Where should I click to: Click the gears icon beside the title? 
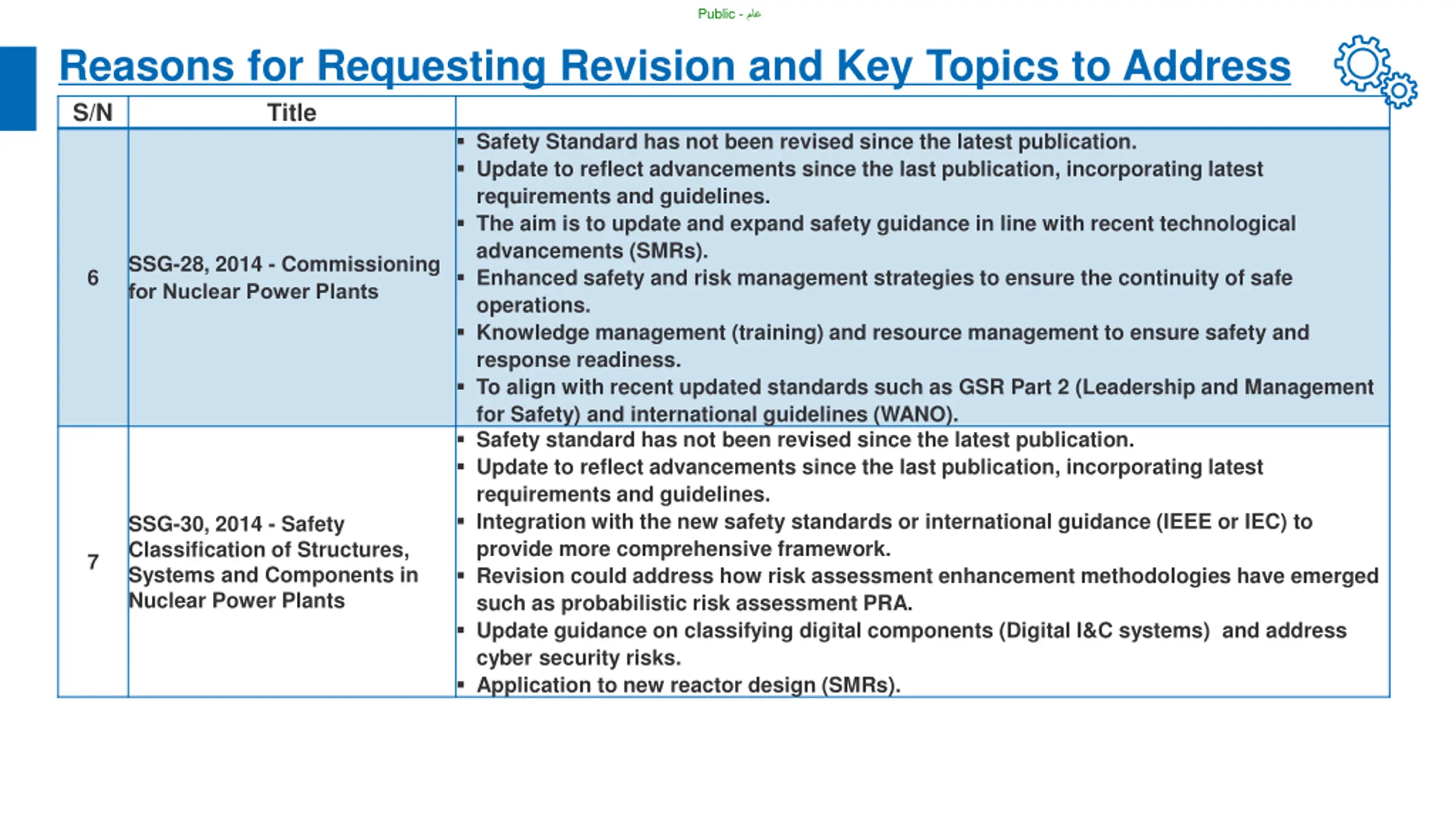coord(1376,72)
